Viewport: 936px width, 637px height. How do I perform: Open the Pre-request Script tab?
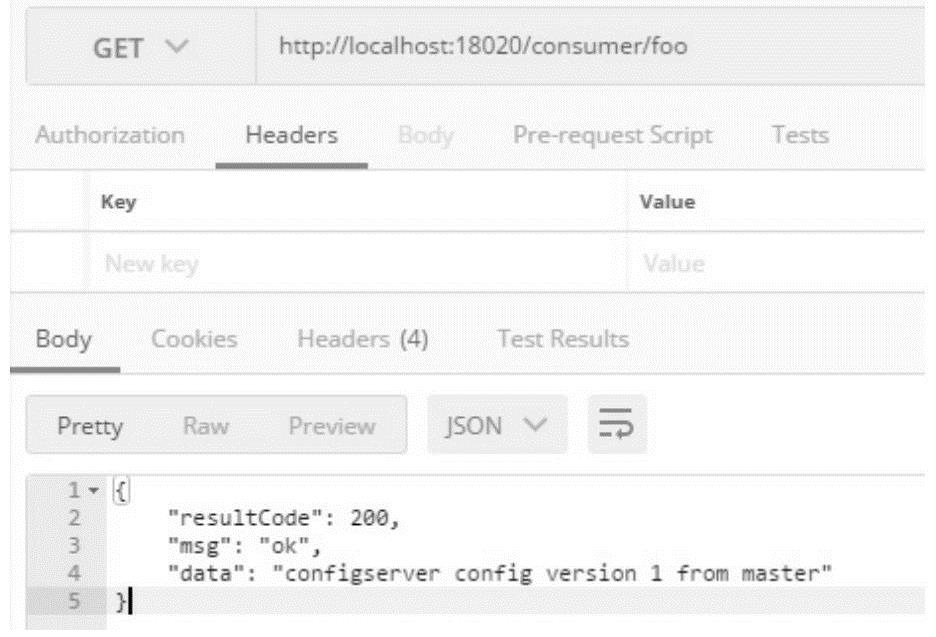pyautogui.click(x=612, y=135)
